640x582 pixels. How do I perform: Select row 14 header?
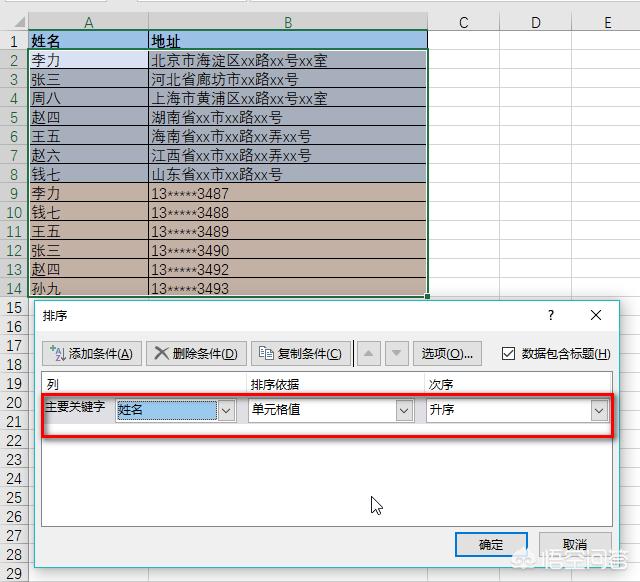coord(14,288)
